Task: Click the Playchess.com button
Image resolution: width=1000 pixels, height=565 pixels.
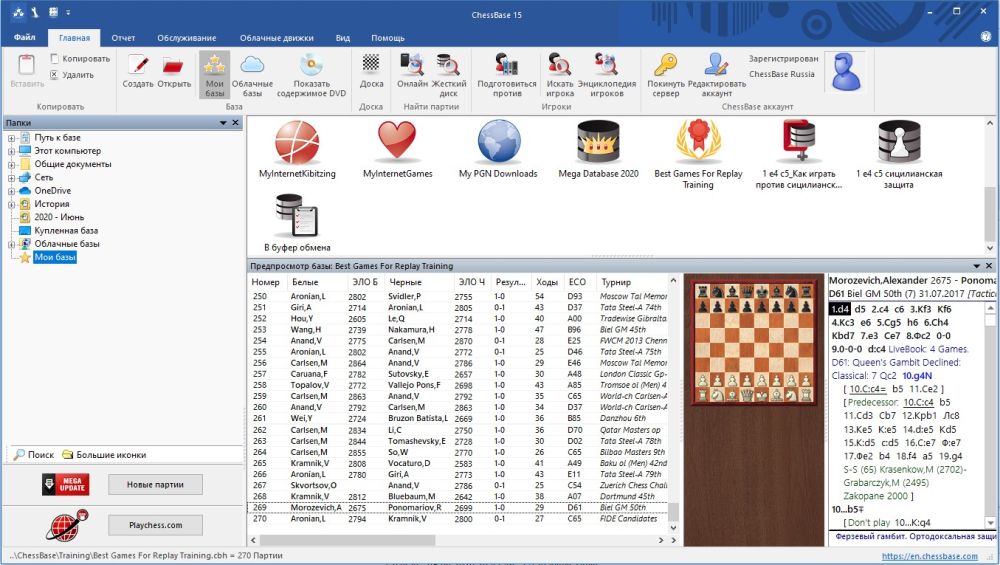Action: click(155, 525)
